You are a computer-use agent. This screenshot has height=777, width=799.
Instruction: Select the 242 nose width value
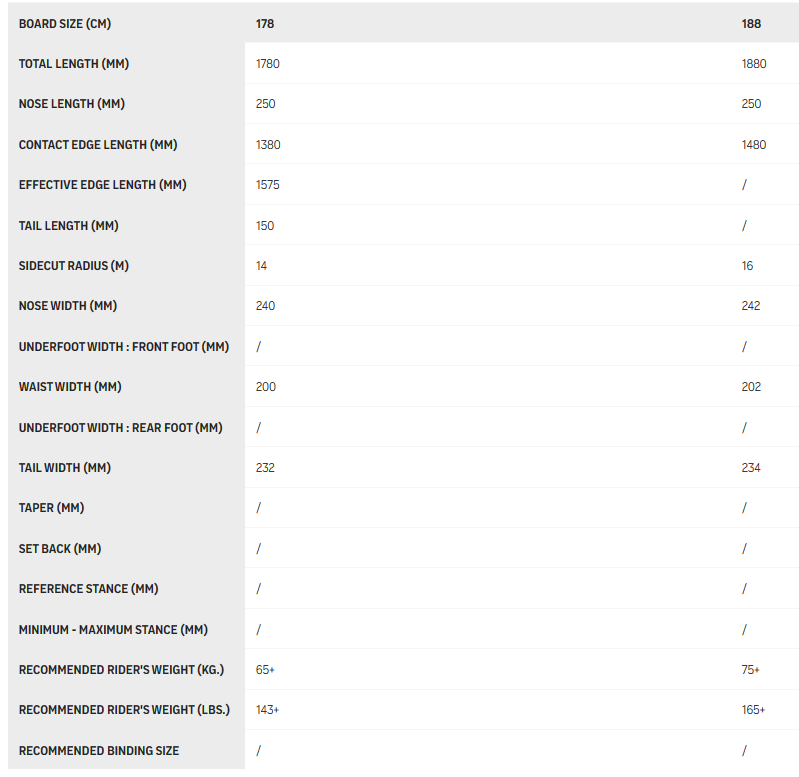tap(751, 306)
